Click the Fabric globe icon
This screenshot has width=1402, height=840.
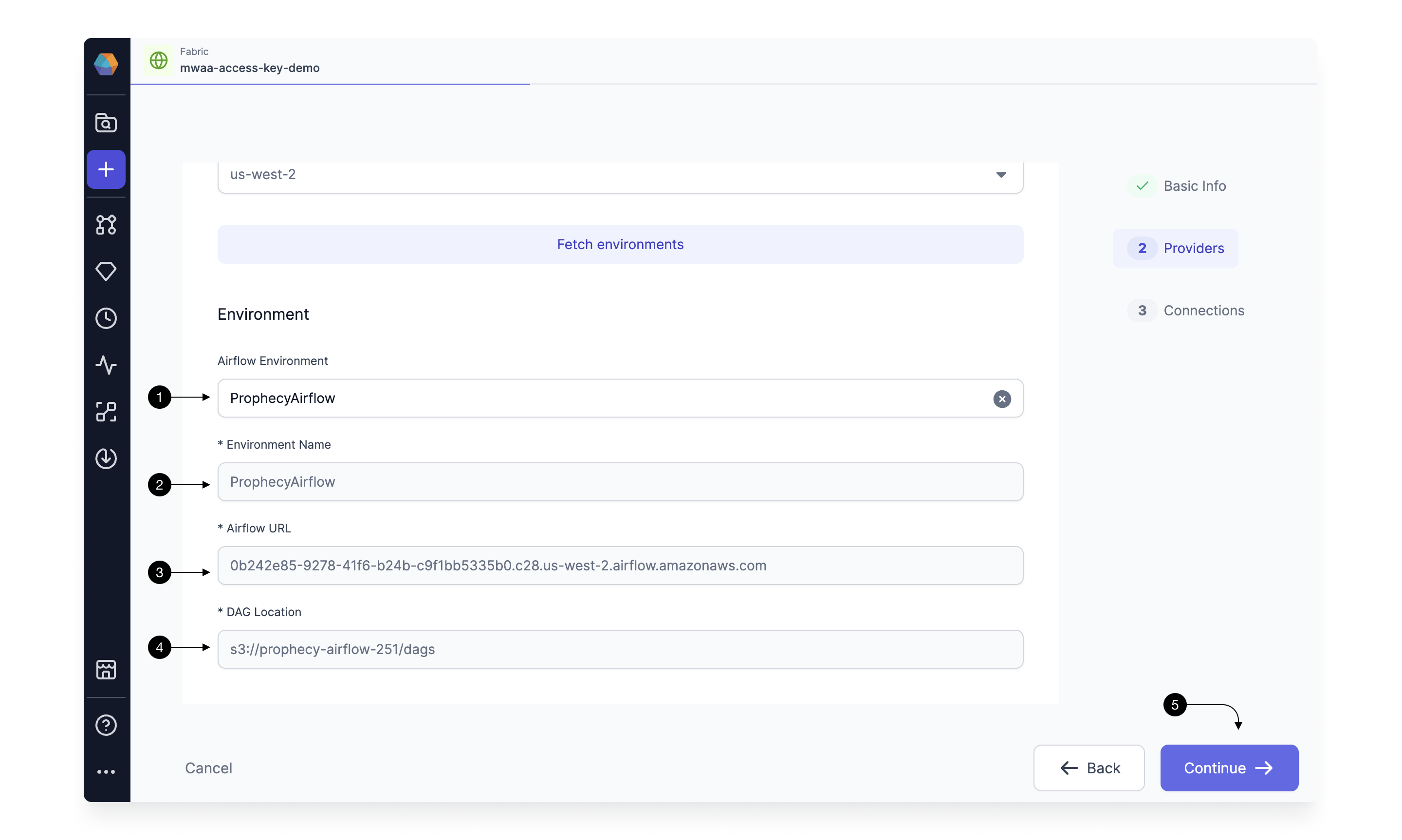[159, 60]
